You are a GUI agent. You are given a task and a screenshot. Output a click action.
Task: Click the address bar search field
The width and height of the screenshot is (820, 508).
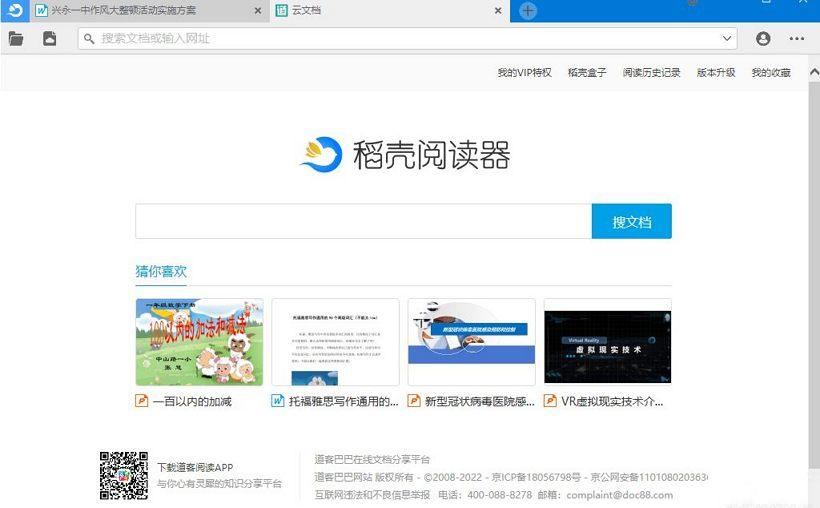(x=408, y=38)
